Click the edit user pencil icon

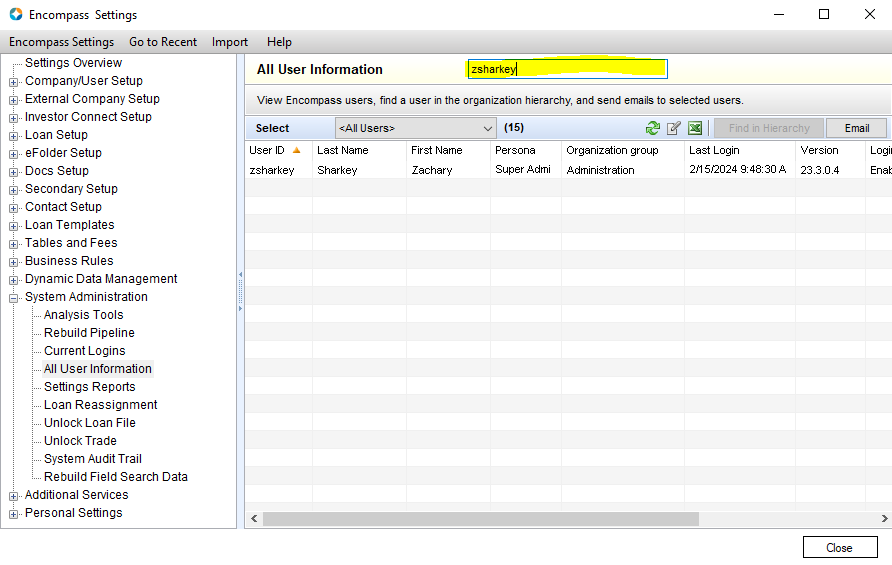point(674,128)
